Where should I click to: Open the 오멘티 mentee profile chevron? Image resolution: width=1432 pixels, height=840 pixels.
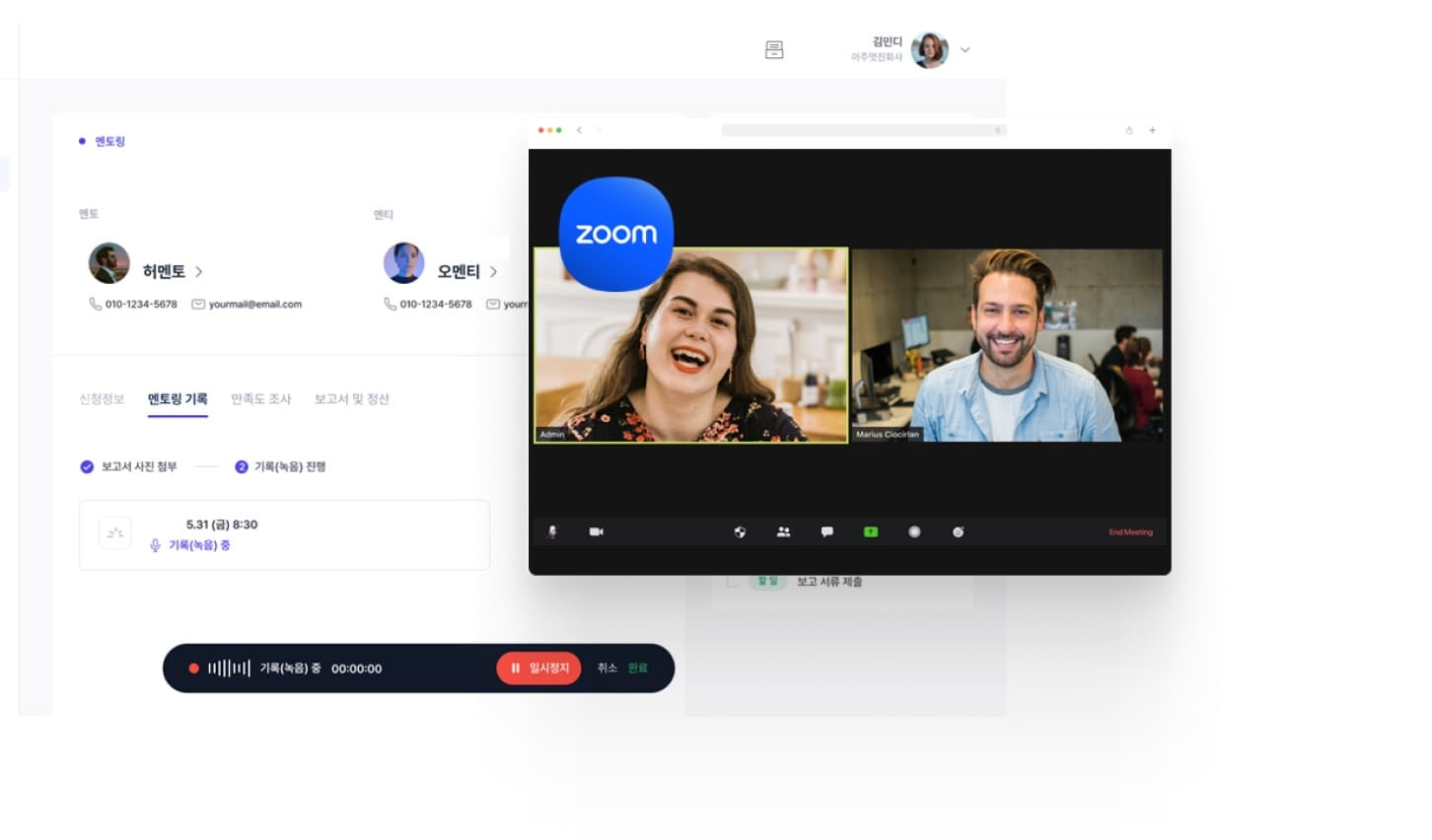[493, 271]
